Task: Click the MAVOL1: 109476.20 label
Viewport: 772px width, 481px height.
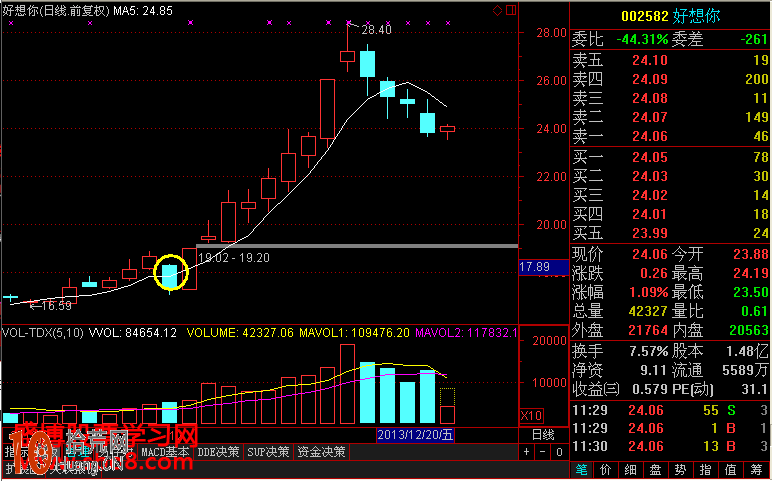Action: (354, 333)
